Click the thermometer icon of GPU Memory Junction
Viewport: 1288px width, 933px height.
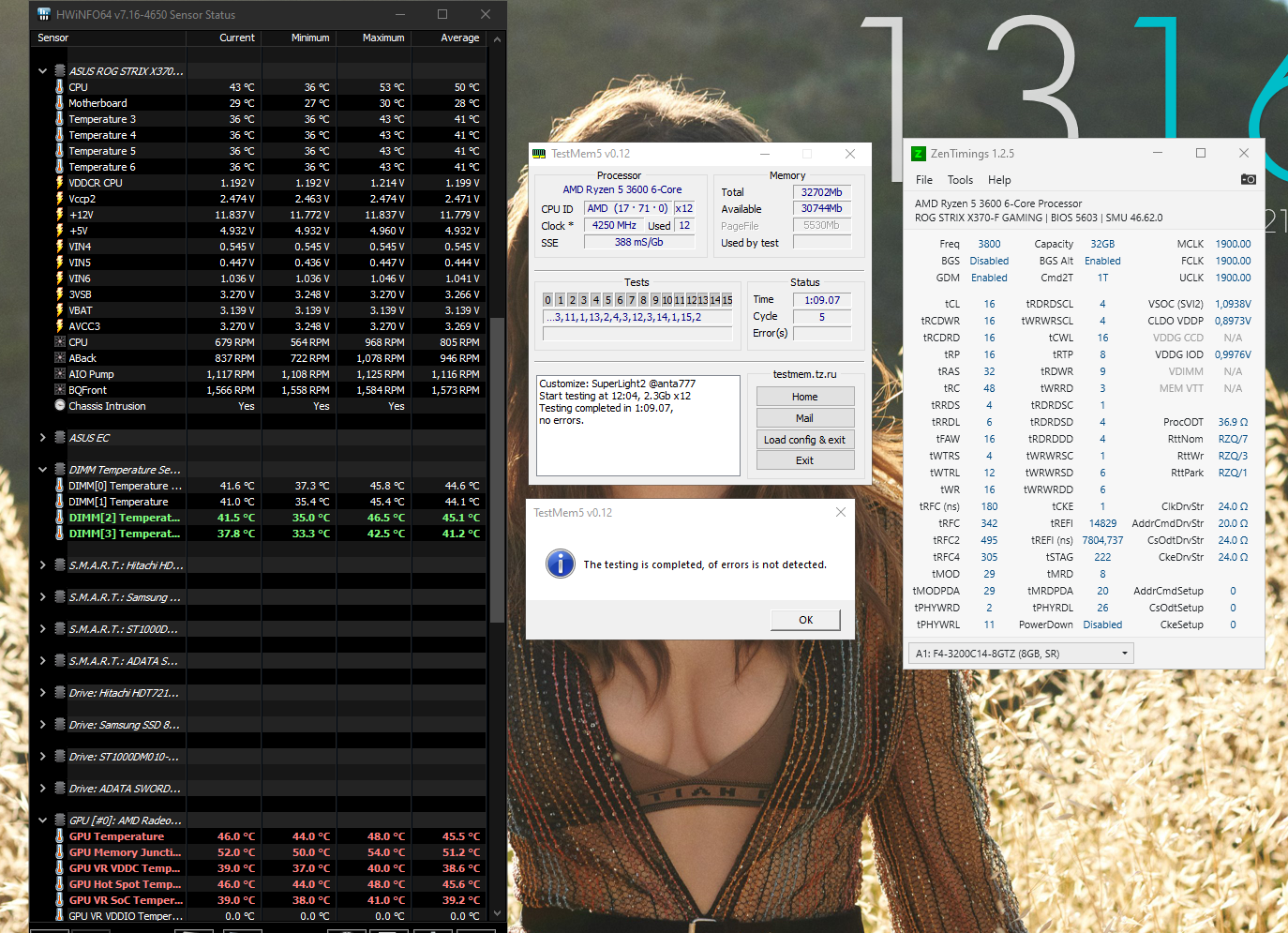click(x=60, y=852)
